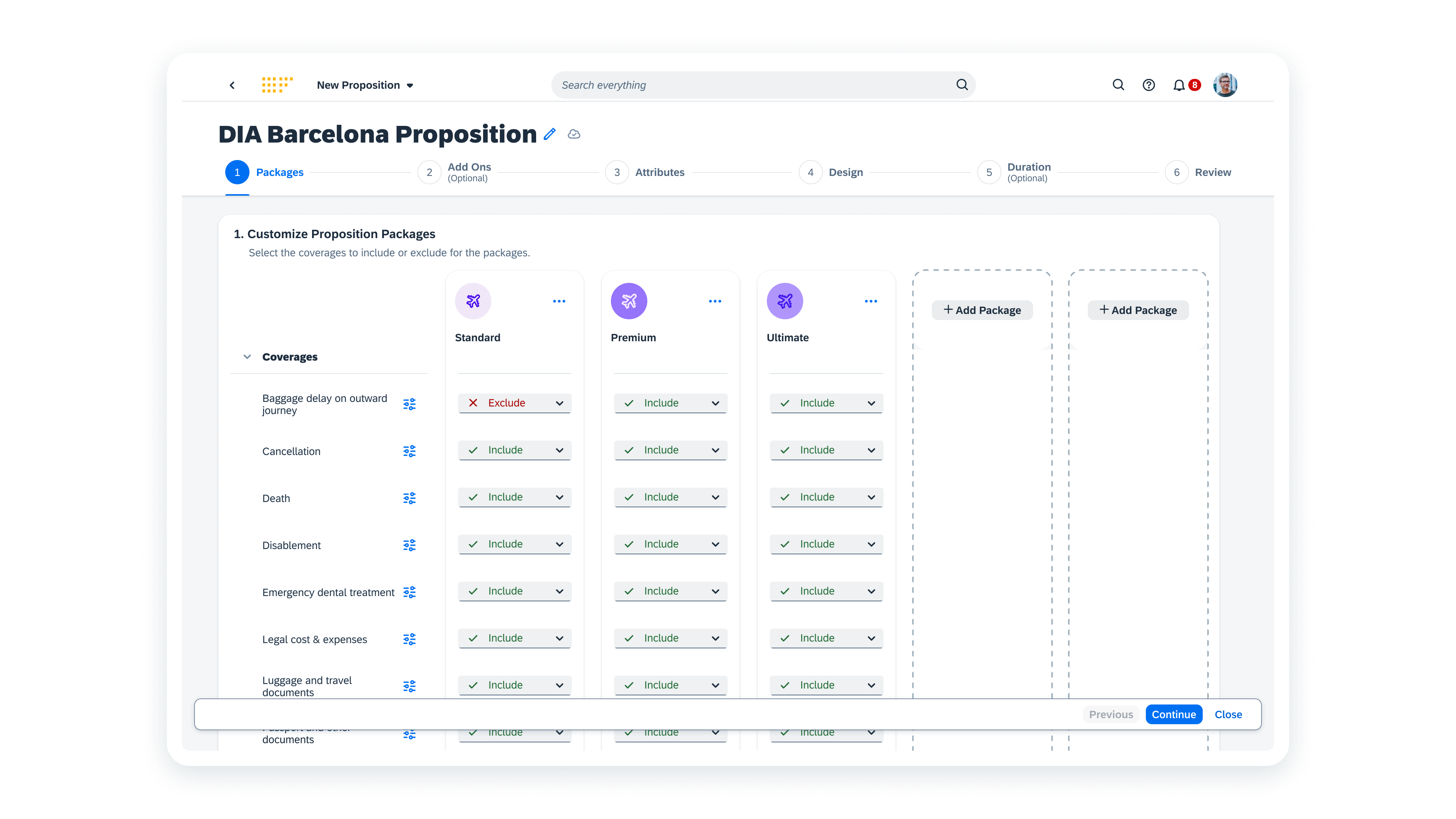Click the Emergency dental treatment label
This screenshot has width=1456, height=819.
[x=328, y=592]
